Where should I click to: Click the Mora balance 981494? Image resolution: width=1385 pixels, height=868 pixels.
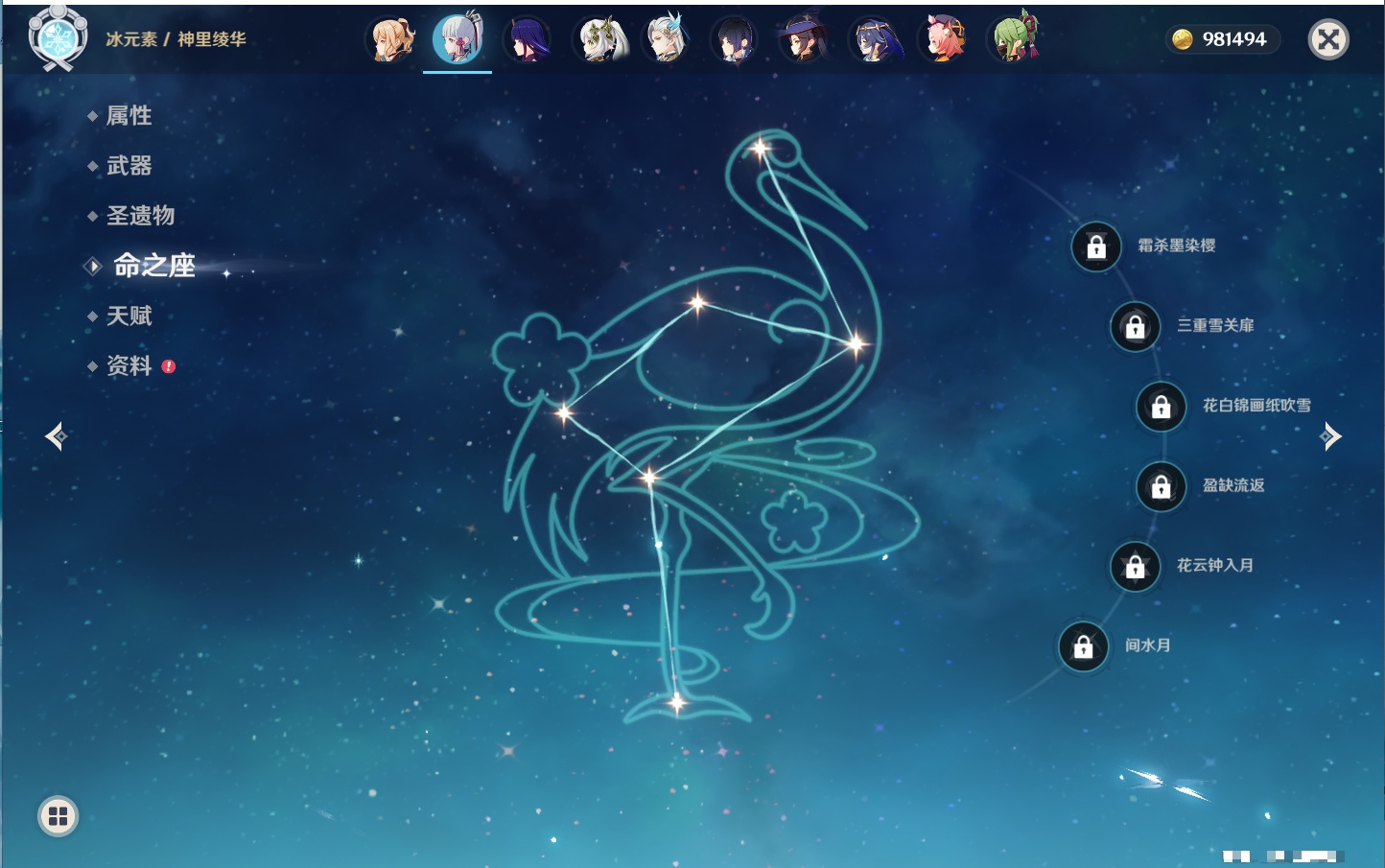1234,39
